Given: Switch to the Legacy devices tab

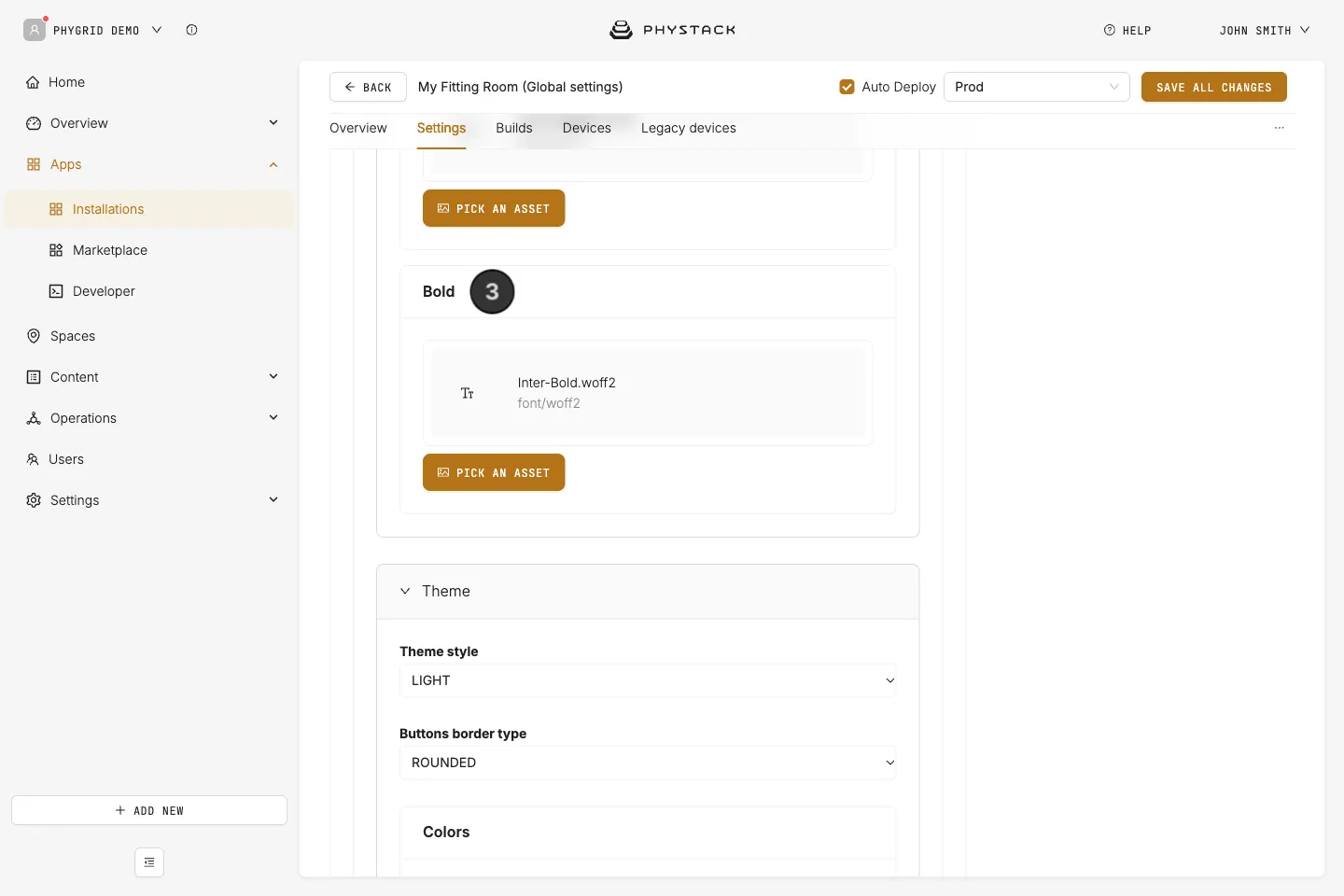Looking at the screenshot, I should [689, 128].
